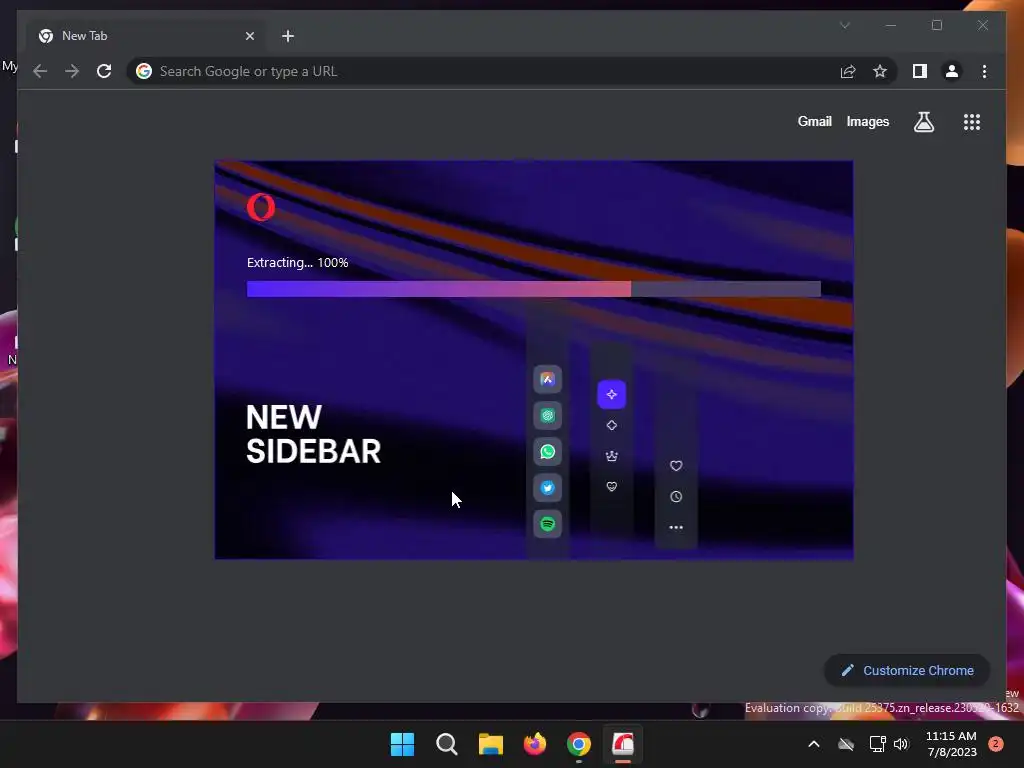Click the Extracting... 100% status text
This screenshot has width=1024, height=768.
click(x=297, y=263)
